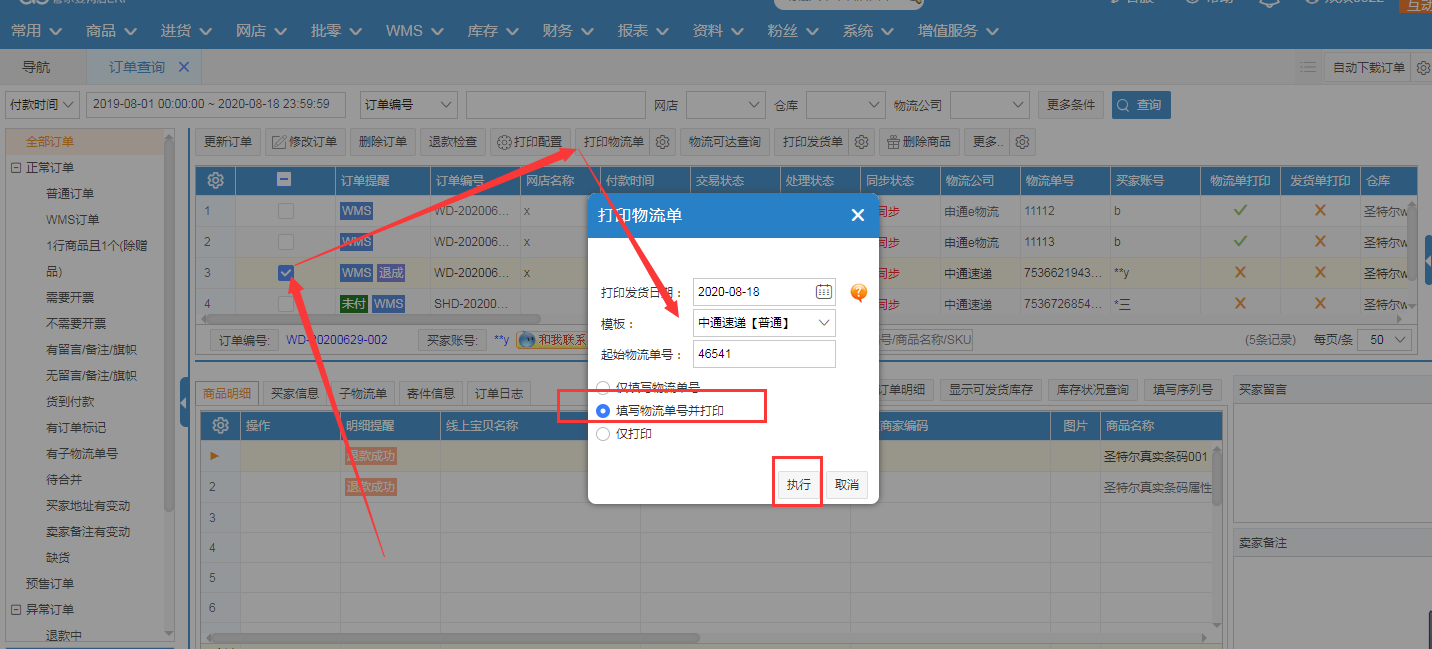
Task: Click the 删除商品 toolbar button
Action: pos(919,142)
